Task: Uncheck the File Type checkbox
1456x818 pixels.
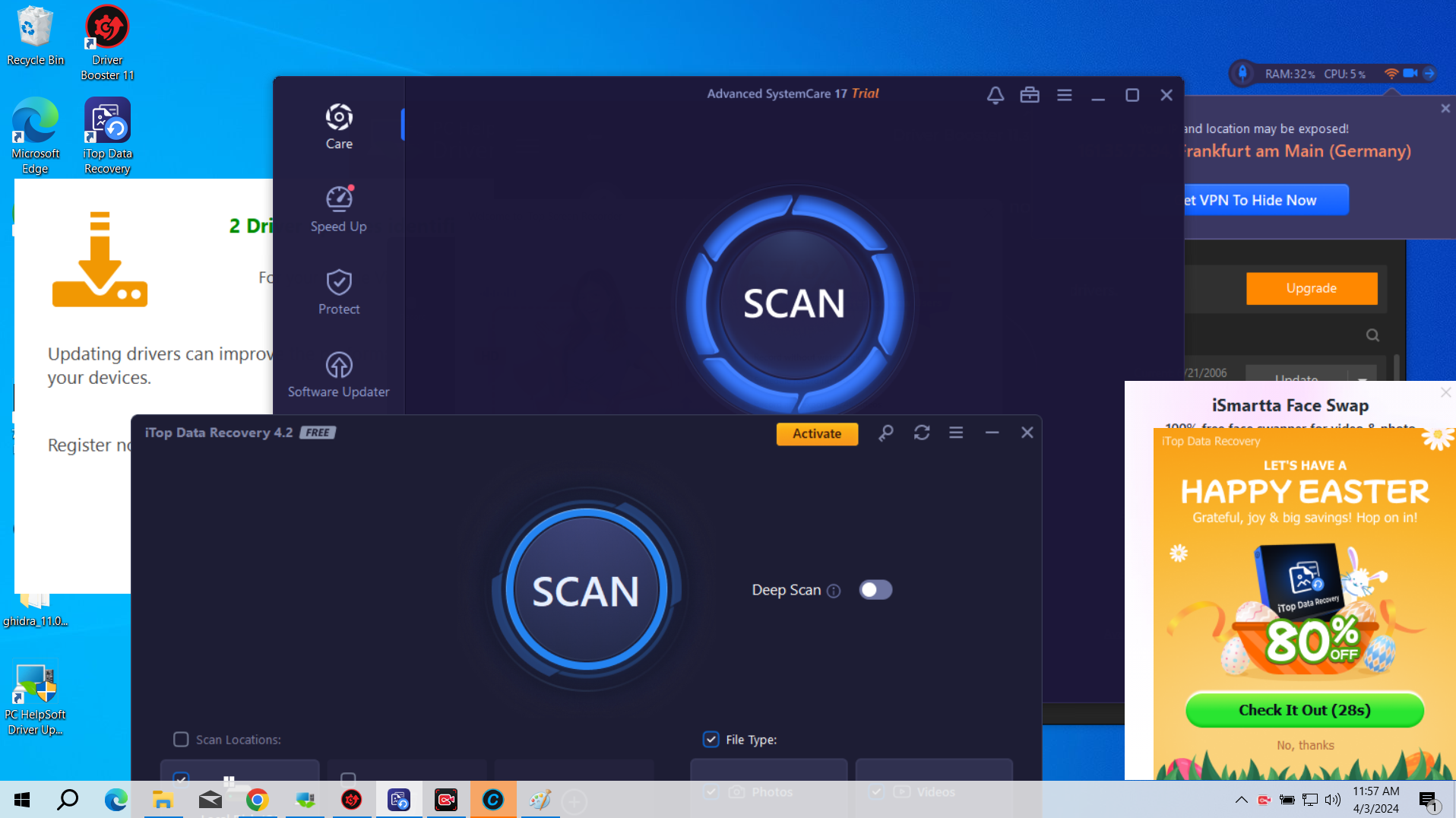Action: point(711,739)
